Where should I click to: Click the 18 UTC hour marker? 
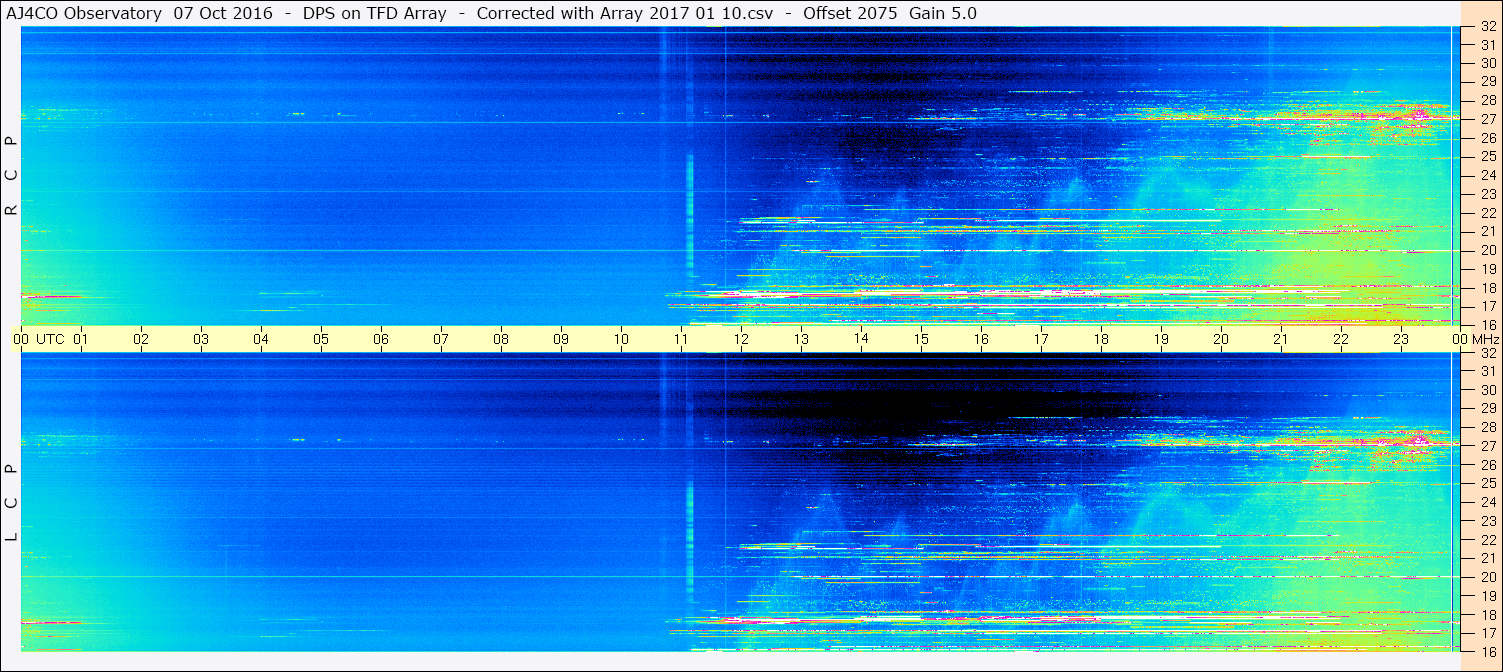pos(1101,339)
